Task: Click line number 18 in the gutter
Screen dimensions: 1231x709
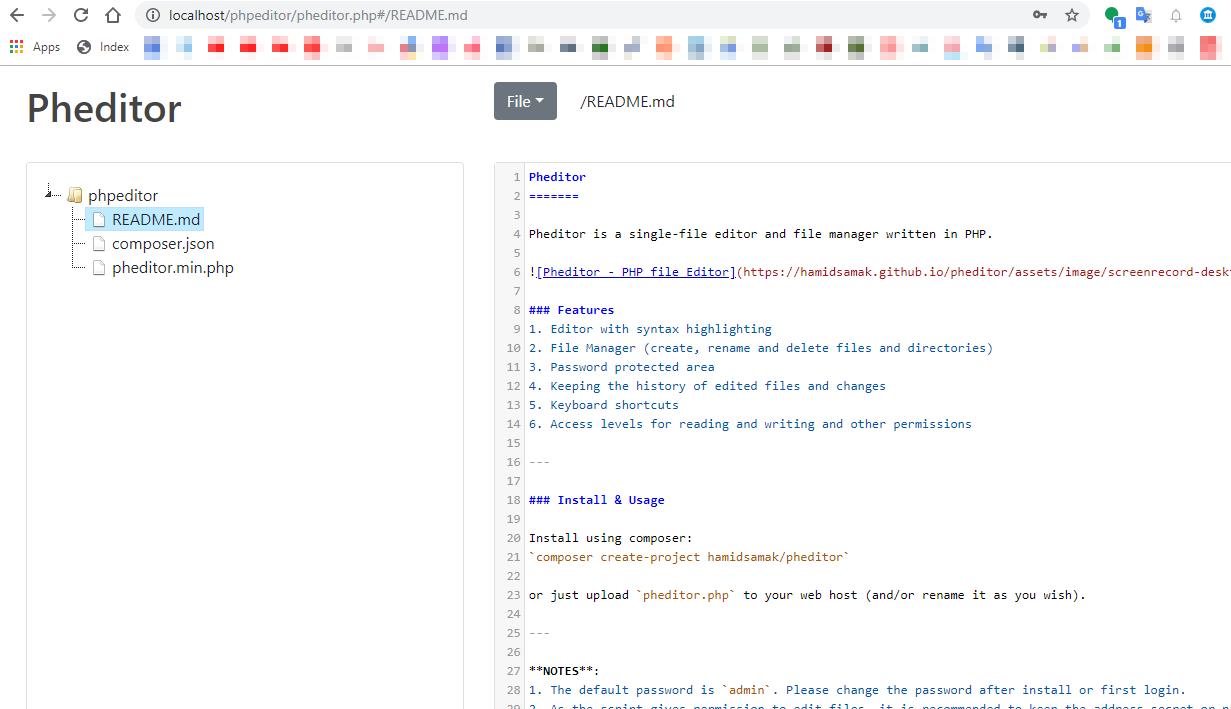Action: [513, 500]
